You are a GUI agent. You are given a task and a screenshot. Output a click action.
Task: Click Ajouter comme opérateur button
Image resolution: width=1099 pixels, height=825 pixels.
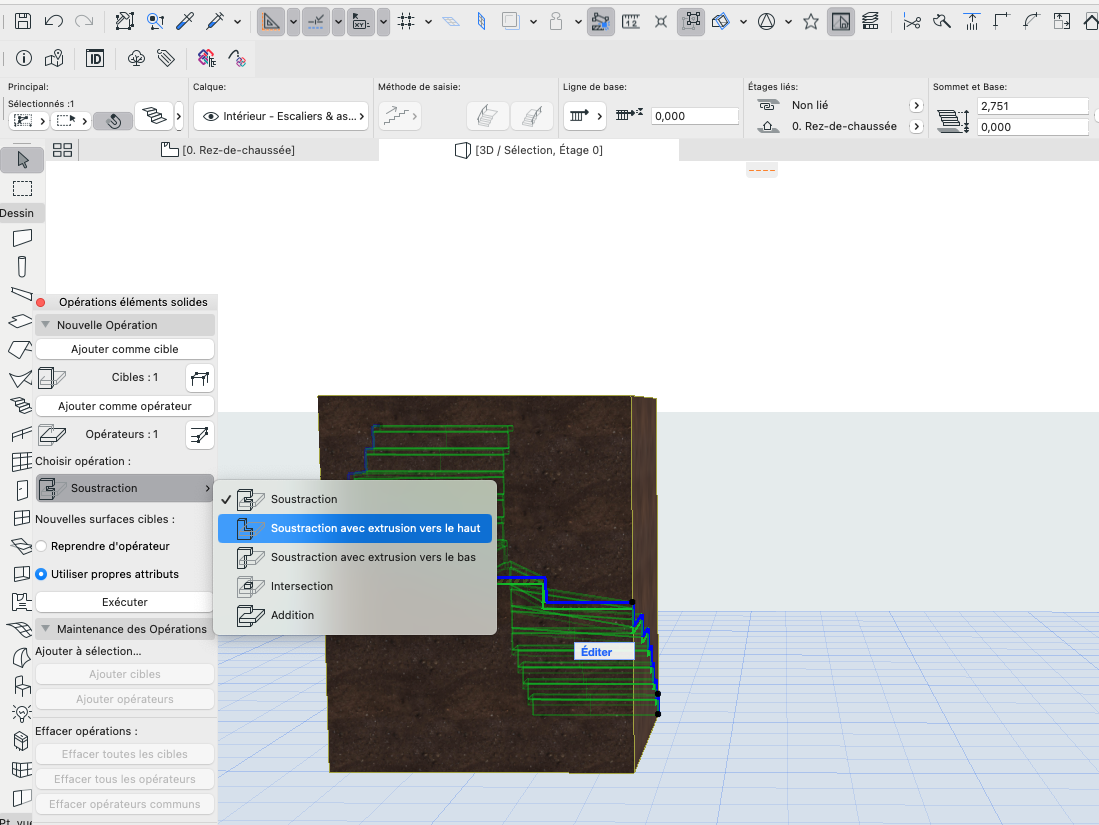pyautogui.click(x=125, y=406)
